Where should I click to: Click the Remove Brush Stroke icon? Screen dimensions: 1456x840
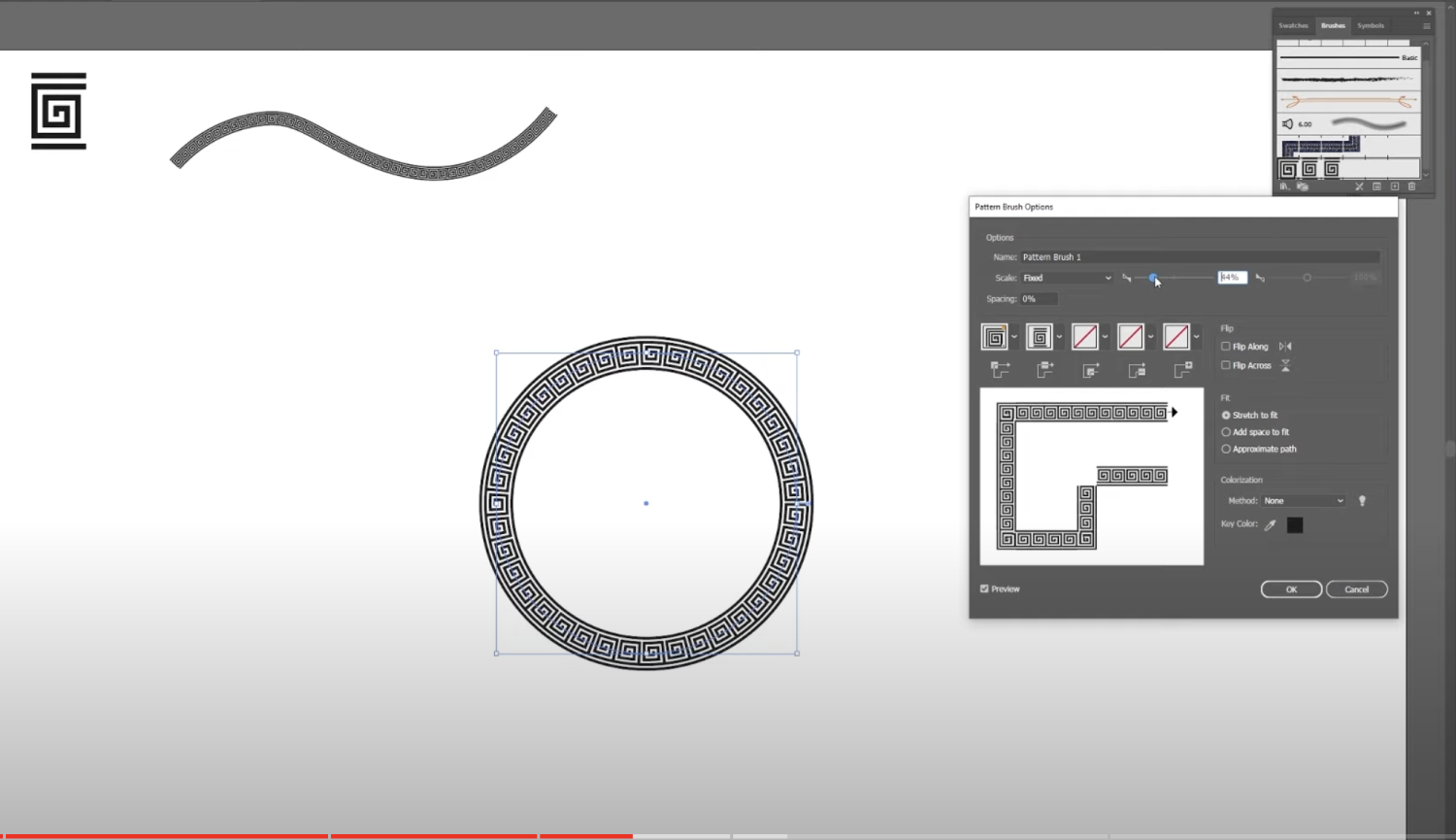pyautogui.click(x=1359, y=185)
